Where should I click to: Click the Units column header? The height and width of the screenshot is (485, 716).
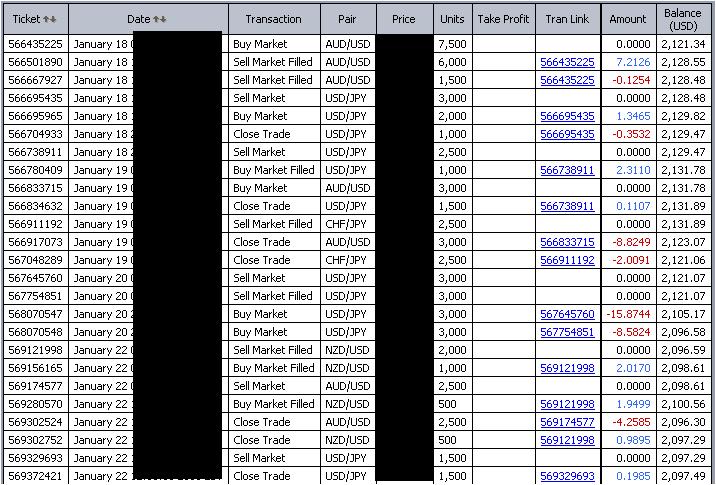451,19
